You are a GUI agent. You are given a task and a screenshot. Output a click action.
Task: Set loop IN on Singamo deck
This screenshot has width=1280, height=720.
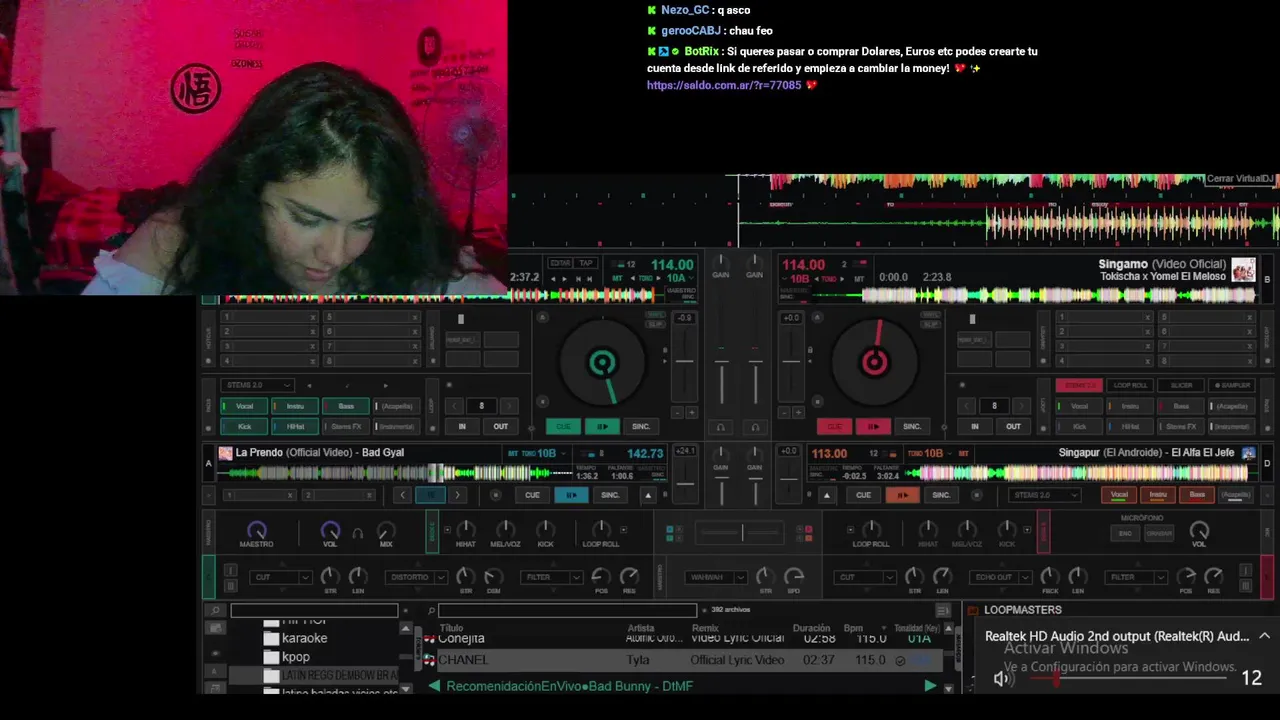(x=975, y=426)
